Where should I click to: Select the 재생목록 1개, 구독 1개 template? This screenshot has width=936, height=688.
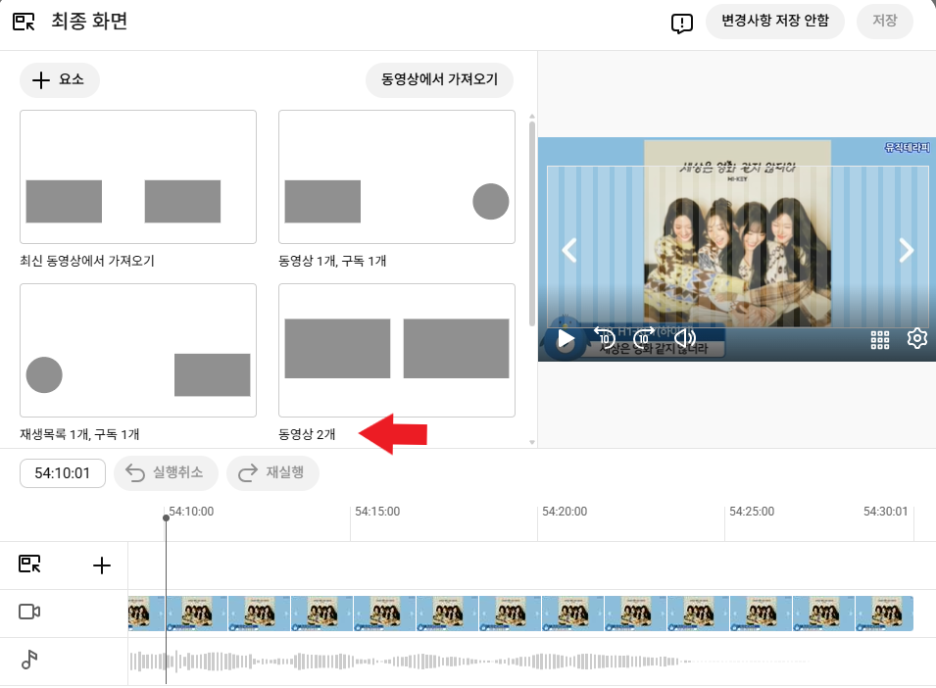[138, 350]
